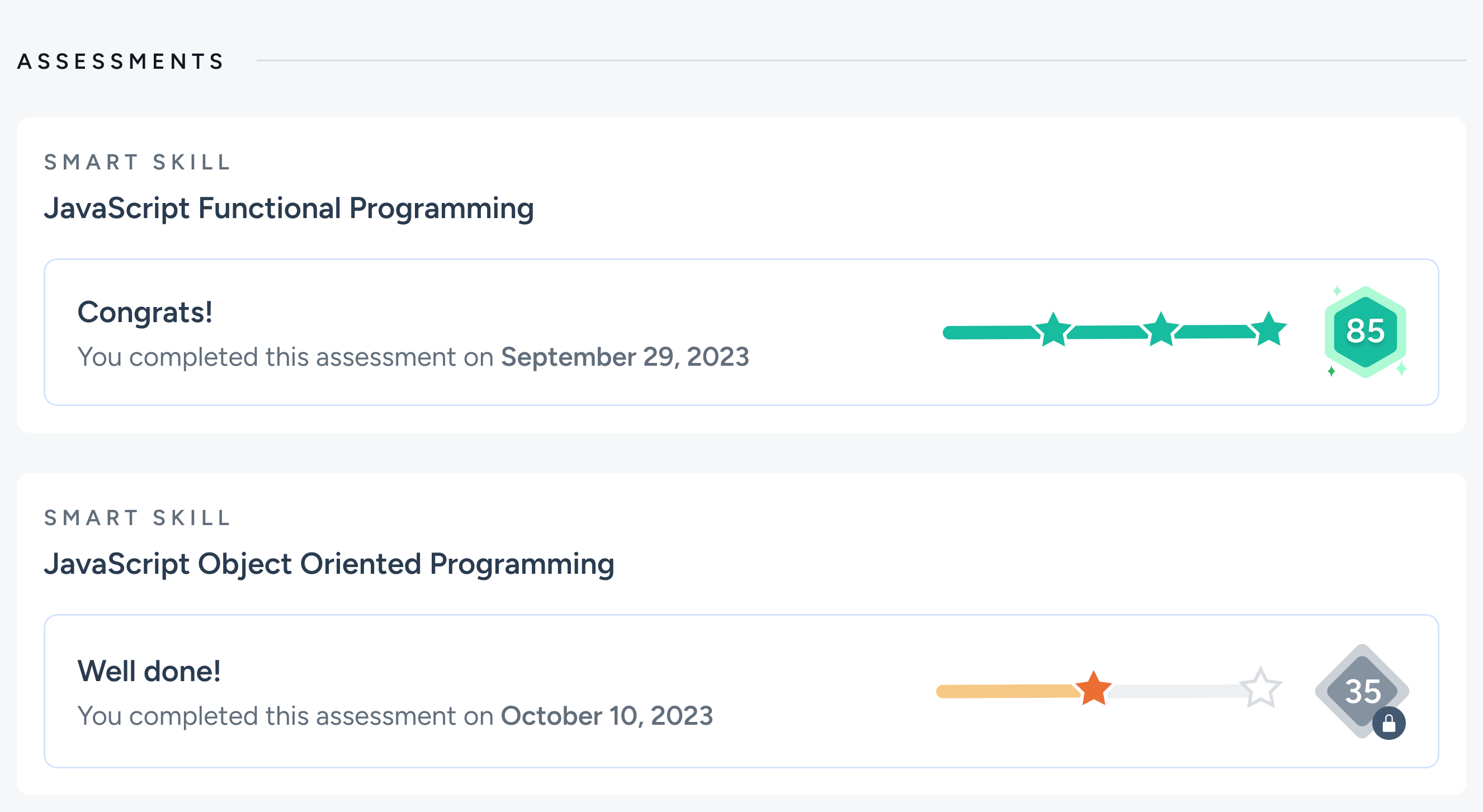Click the orange star on the progress bar
1483x812 pixels.
[x=1093, y=688]
